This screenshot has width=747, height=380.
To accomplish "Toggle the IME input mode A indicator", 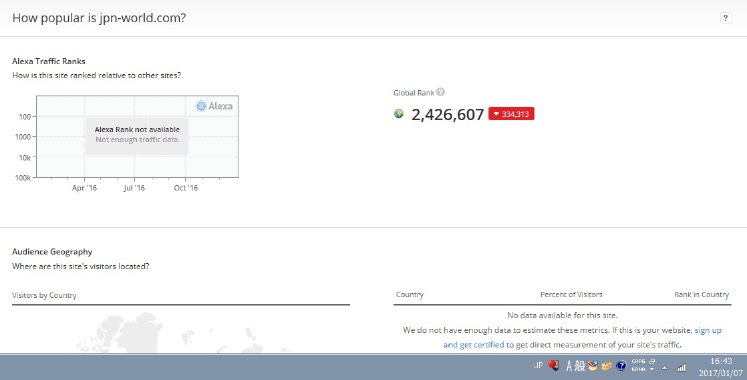I will tap(569, 366).
